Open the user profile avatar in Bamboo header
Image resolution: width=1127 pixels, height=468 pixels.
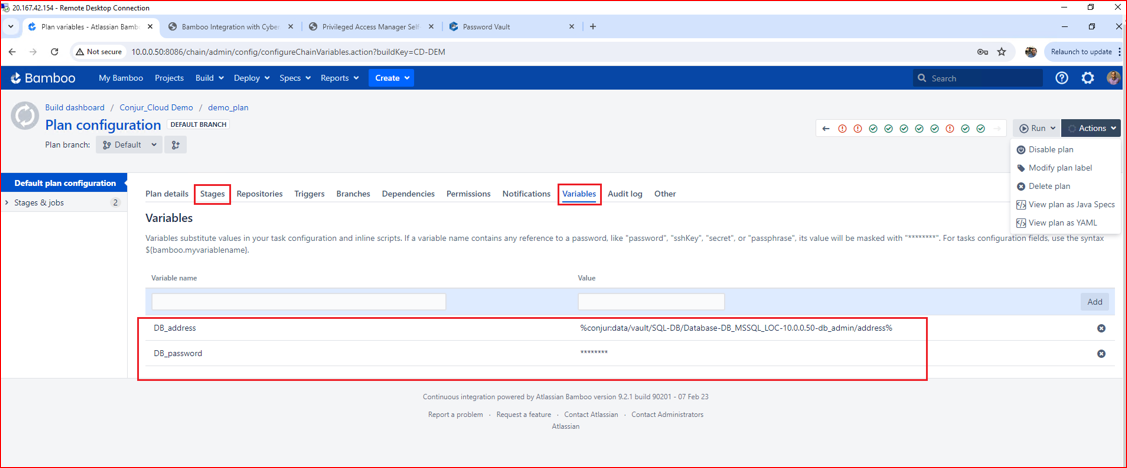(1113, 78)
